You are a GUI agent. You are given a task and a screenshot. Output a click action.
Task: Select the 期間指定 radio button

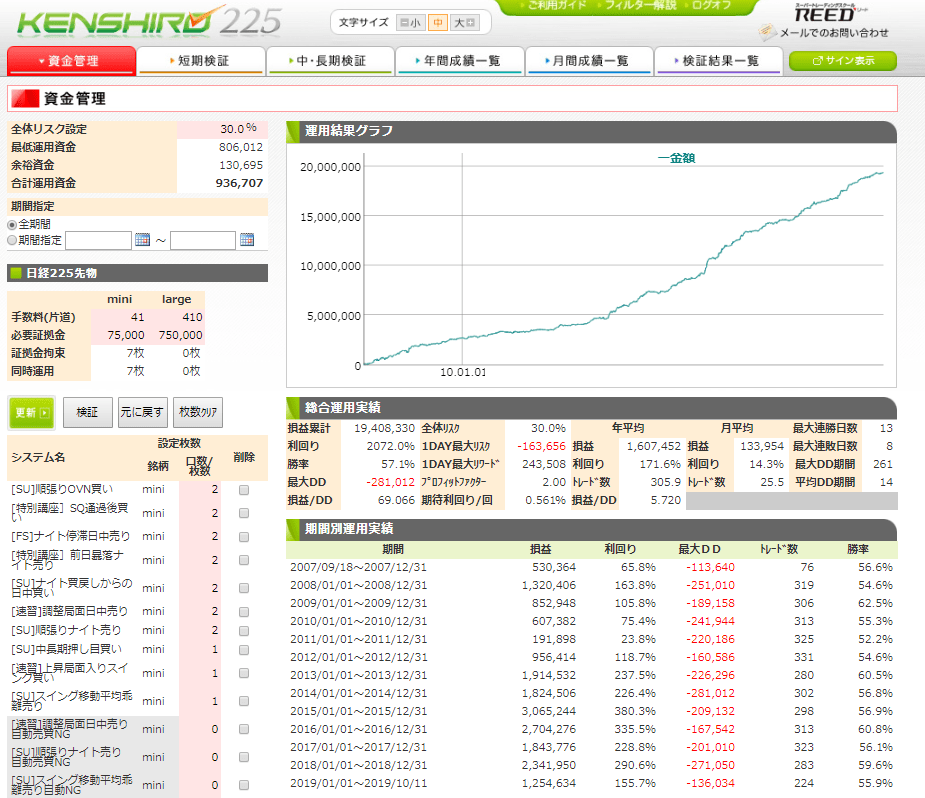click(x=13, y=240)
